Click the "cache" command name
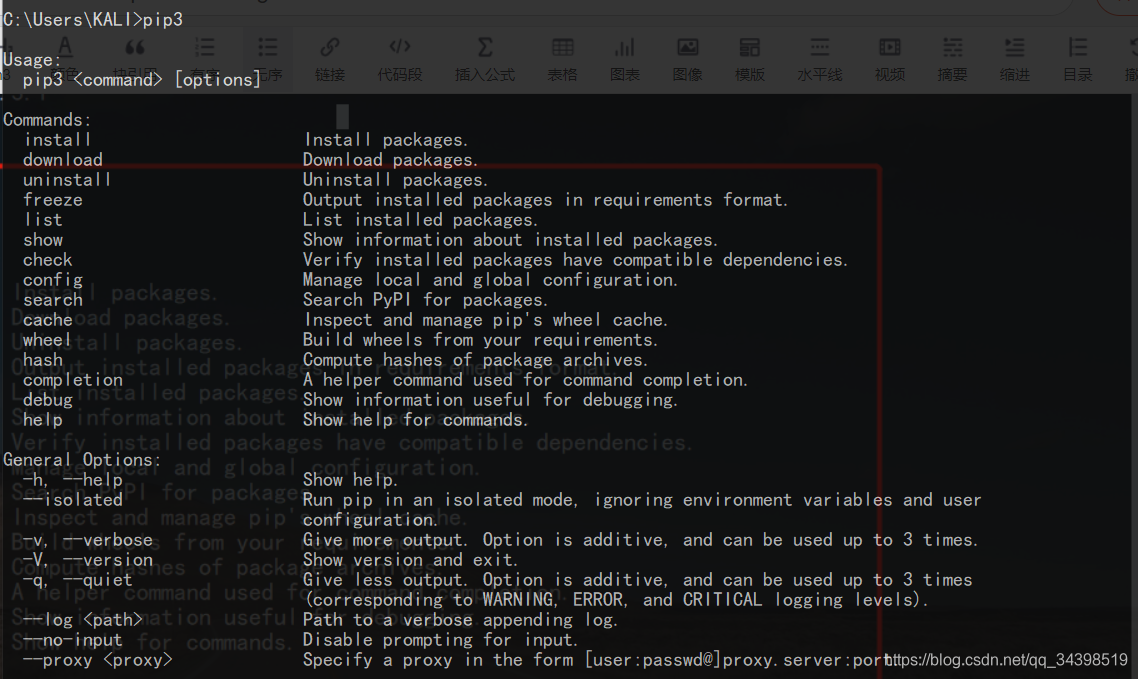Screen dimensions: 1138x679 (47, 320)
